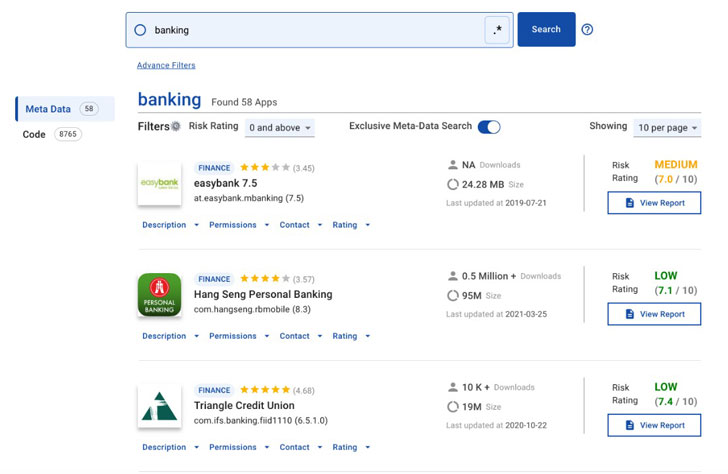Expand Permissions for Hang Seng Personal Banking
This screenshot has width=728, height=474.
[239, 336]
